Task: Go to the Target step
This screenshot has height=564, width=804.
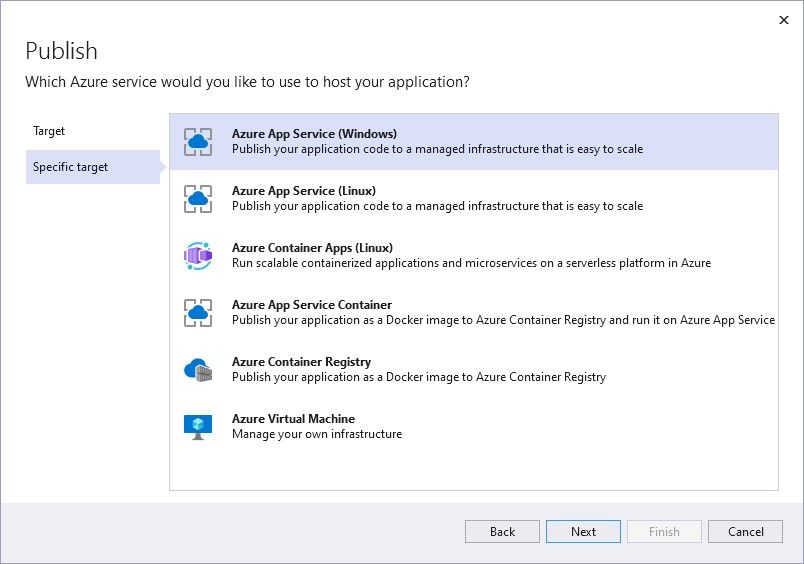Action: [x=49, y=131]
